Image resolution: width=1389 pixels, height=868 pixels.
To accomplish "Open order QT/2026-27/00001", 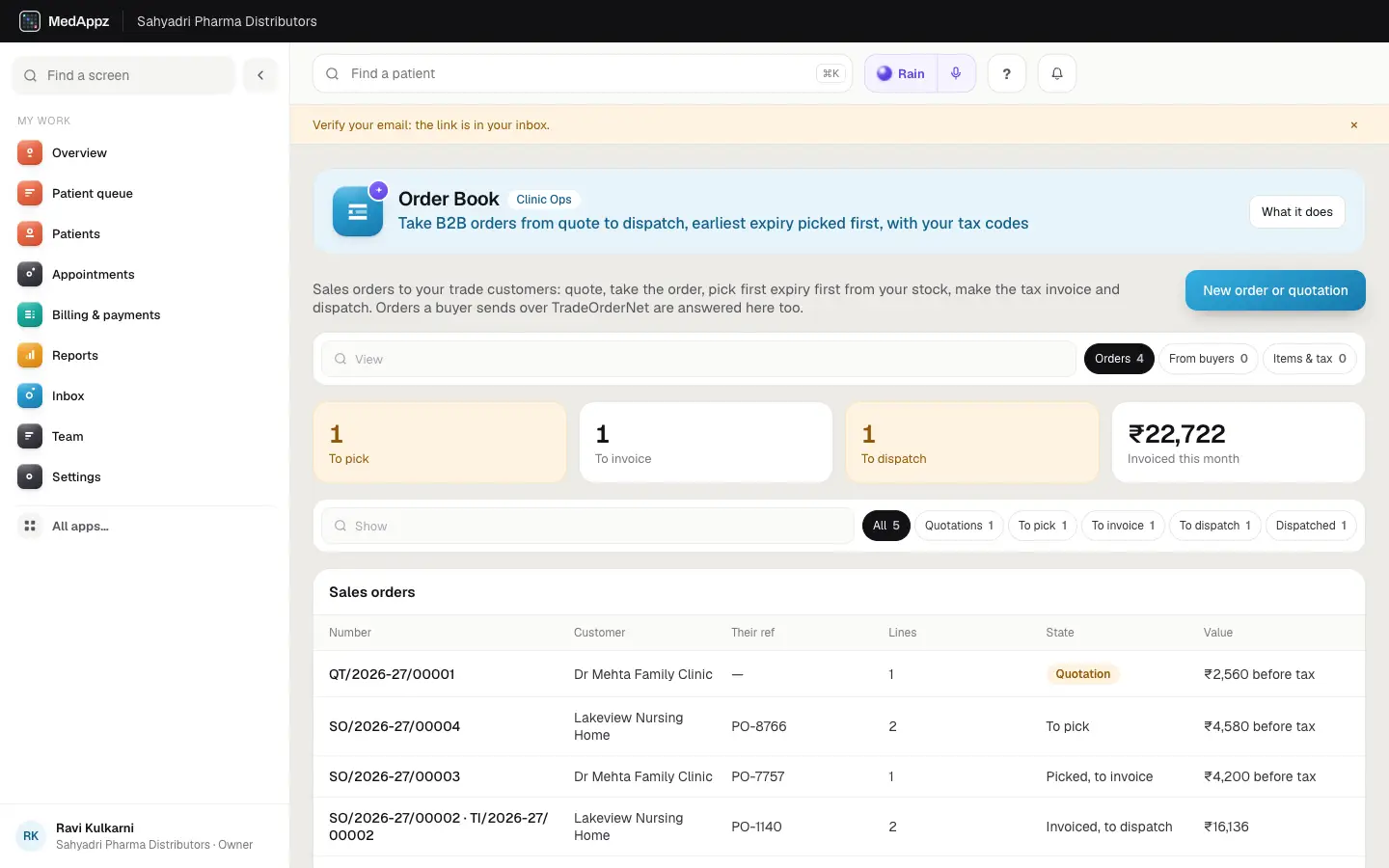I will (x=839, y=674).
